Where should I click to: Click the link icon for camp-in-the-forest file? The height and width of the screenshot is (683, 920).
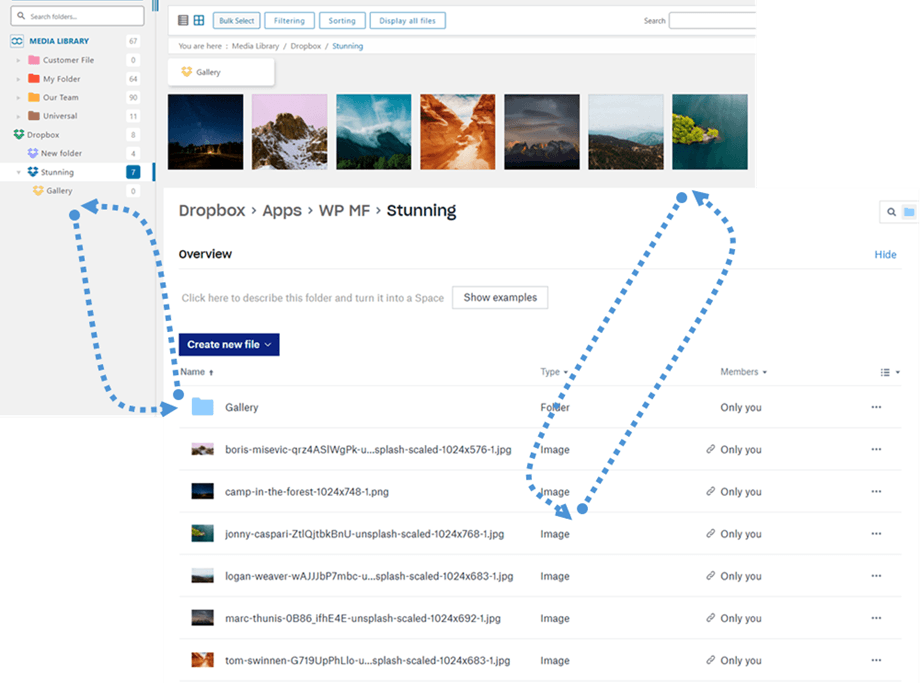[711, 492]
